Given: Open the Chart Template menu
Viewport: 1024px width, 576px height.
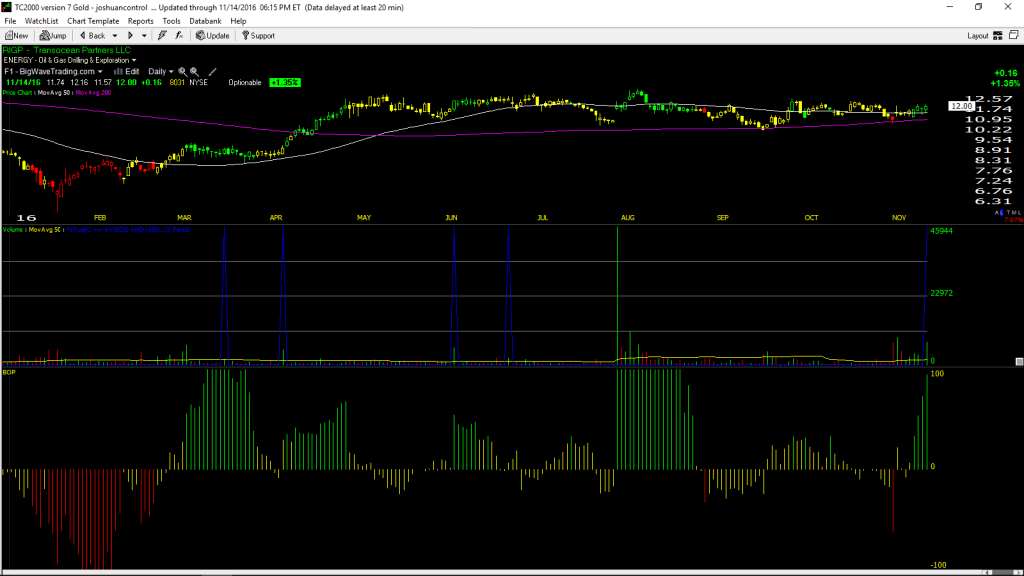Looking at the screenshot, I should click(93, 21).
